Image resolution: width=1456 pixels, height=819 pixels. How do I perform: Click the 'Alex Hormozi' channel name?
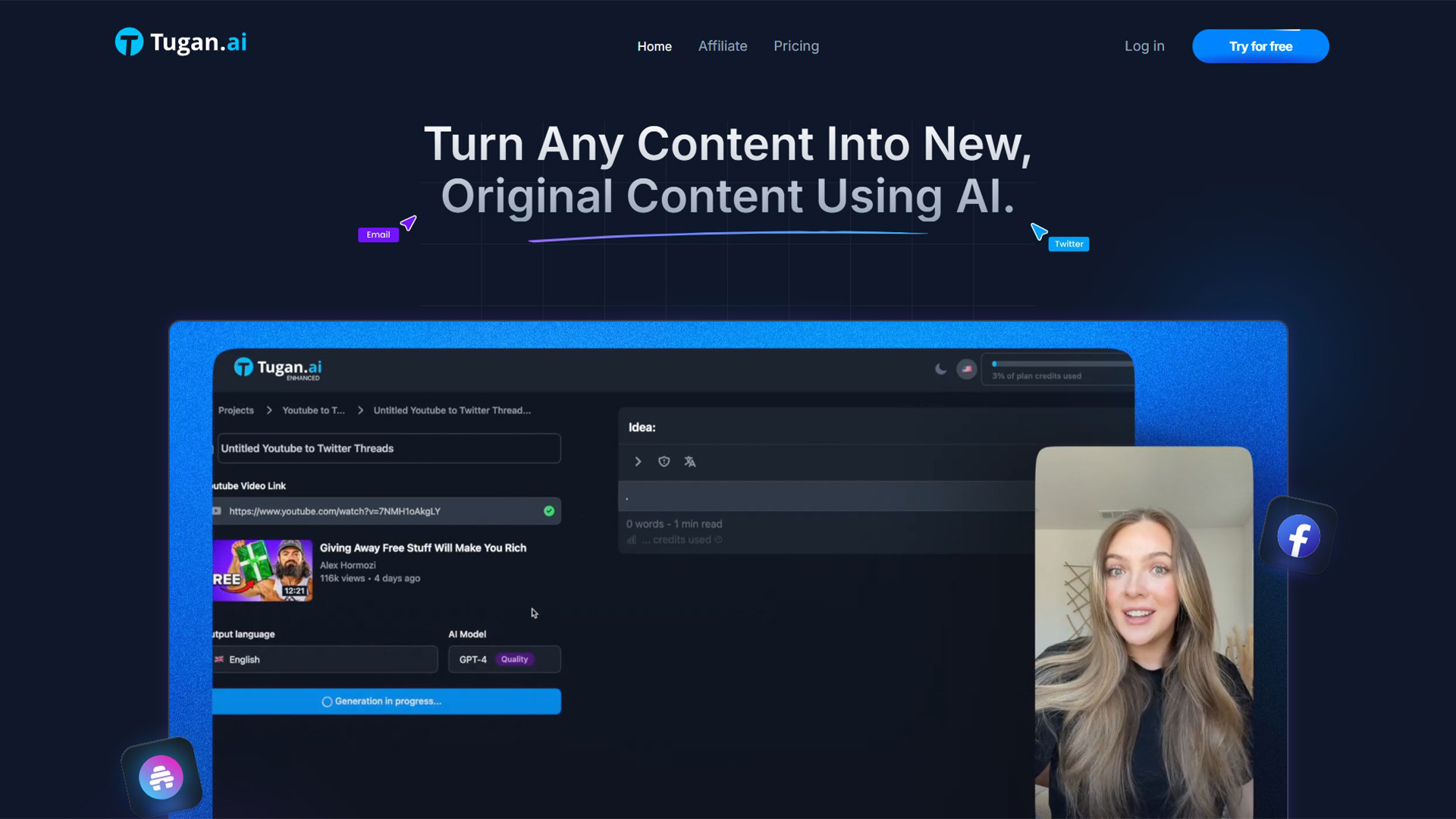tap(347, 565)
